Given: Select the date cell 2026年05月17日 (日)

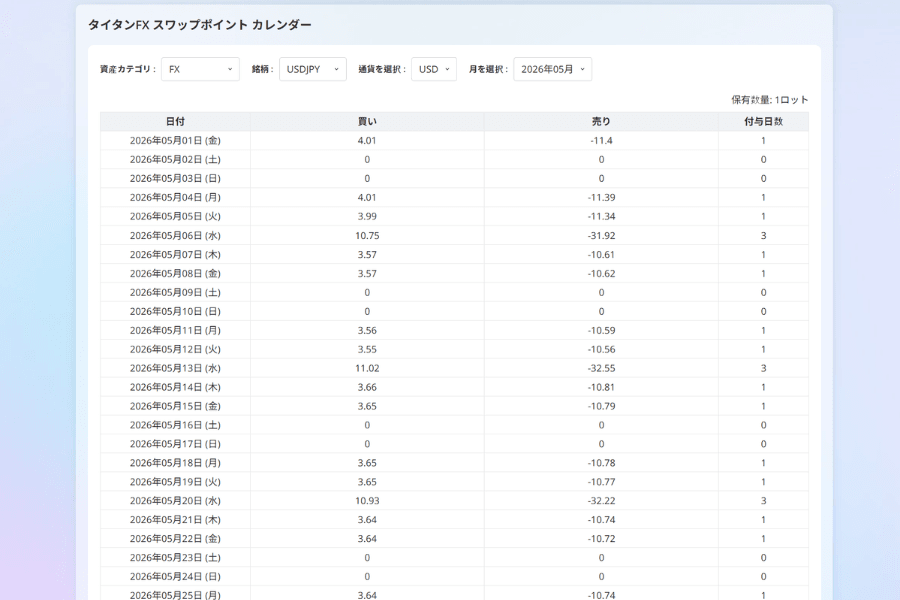Looking at the screenshot, I should click(x=175, y=444).
